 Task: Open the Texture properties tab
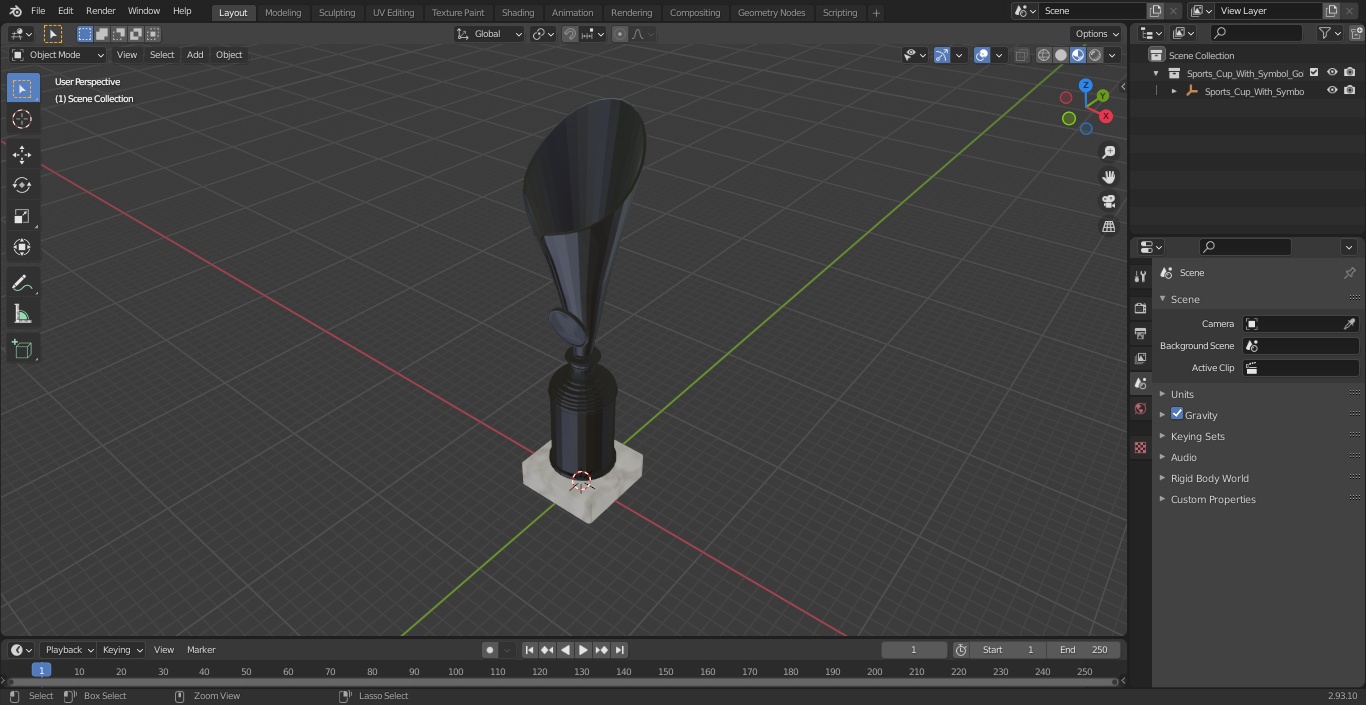click(1140, 447)
